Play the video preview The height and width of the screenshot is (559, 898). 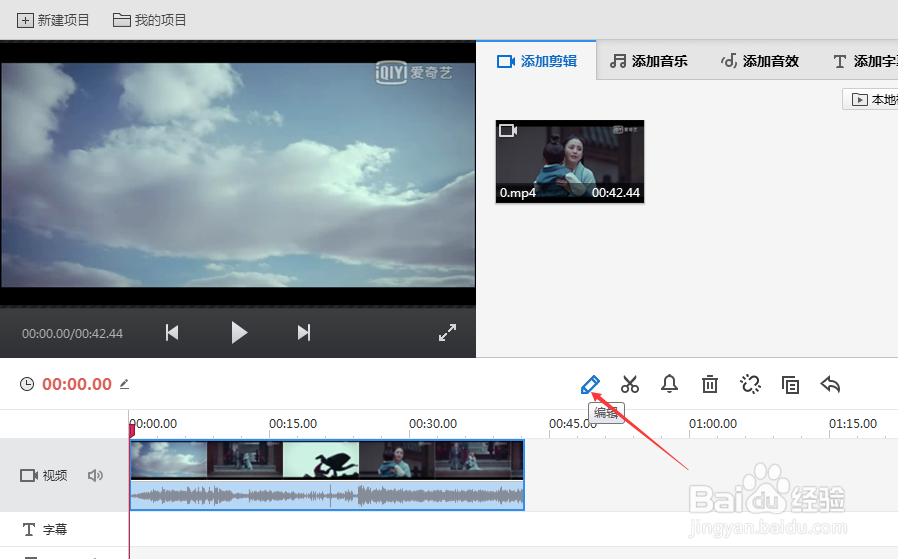click(239, 333)
